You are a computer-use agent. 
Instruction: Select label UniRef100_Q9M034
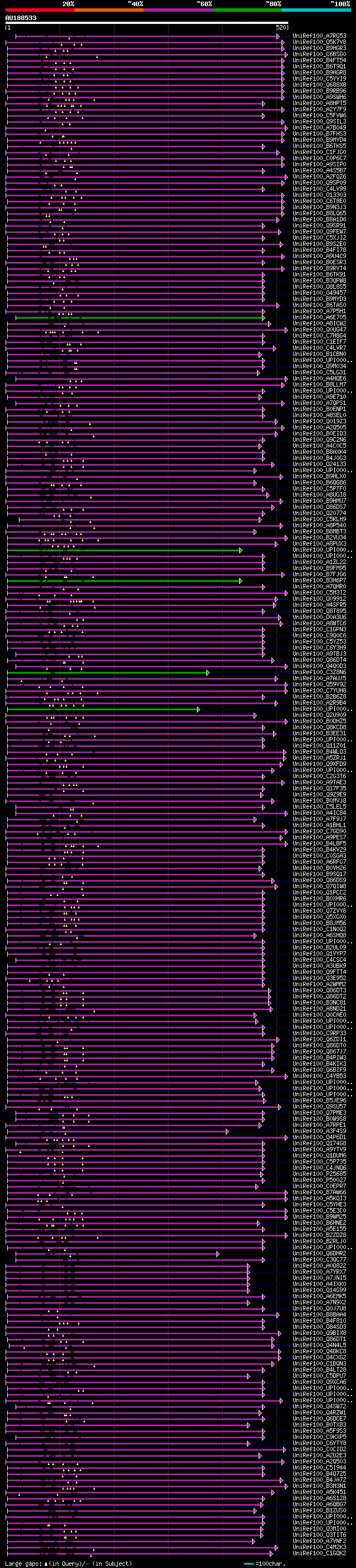coord(319,367)
